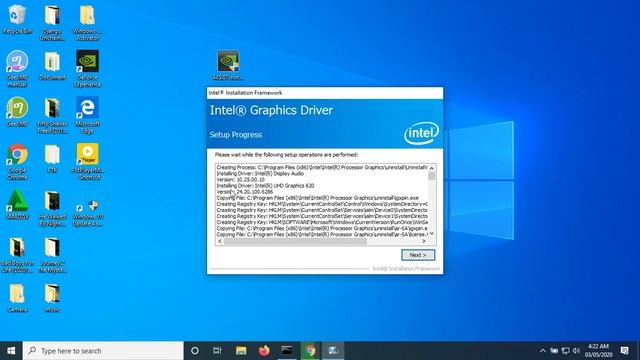Open the Recycle Bin desktop icon
This screenshot has height=360, width=640.
pos(17,19)
